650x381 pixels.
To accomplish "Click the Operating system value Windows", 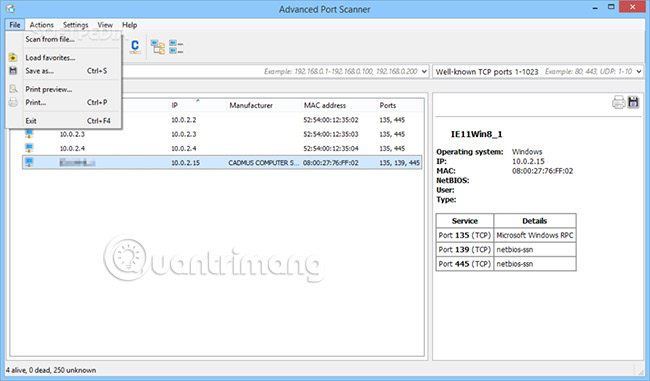I will coord(527,152).
